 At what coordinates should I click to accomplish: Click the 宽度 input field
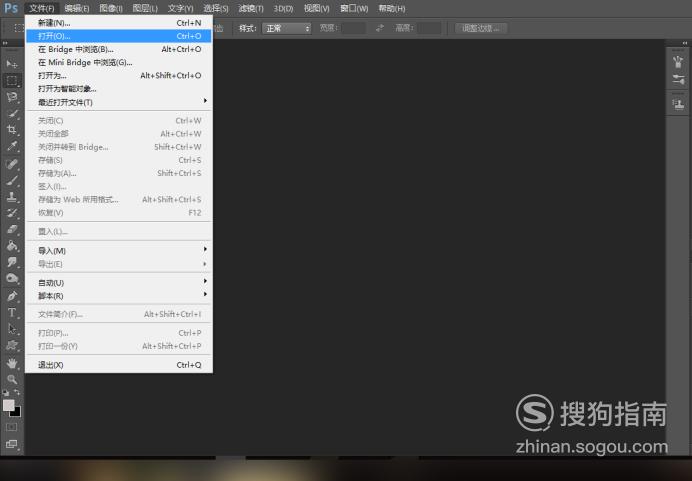(354, 28)
